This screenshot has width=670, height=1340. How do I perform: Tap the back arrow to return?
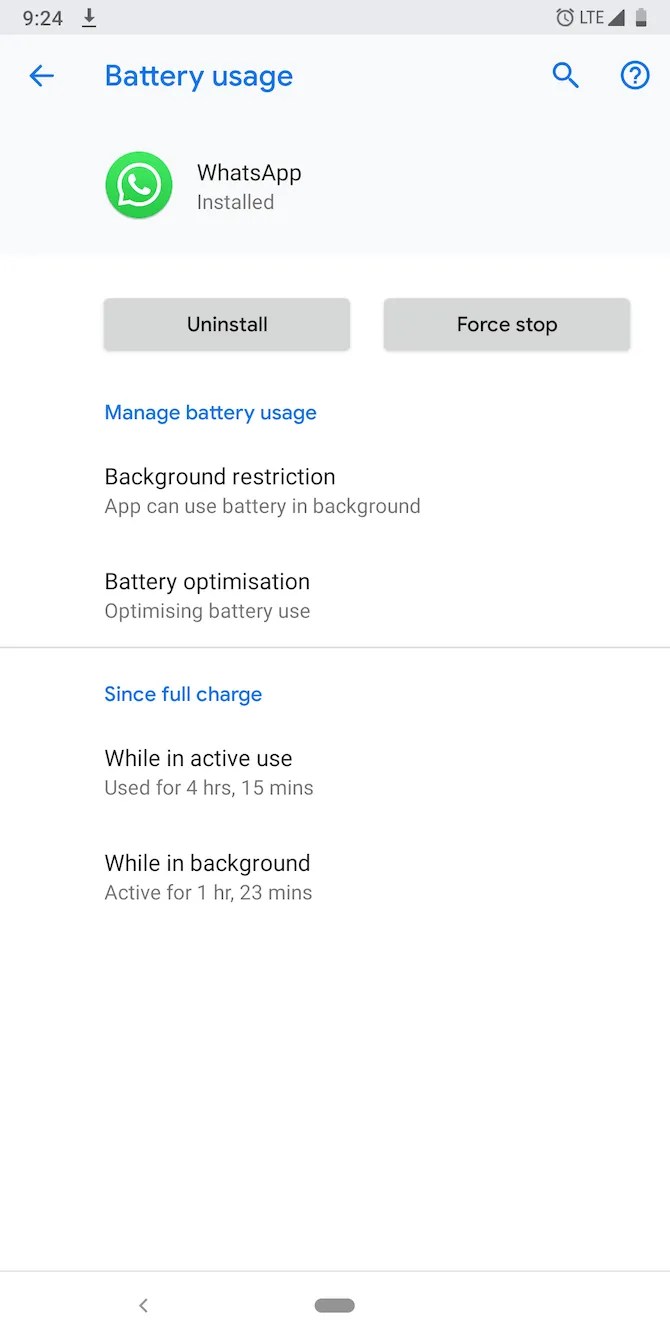41,76
